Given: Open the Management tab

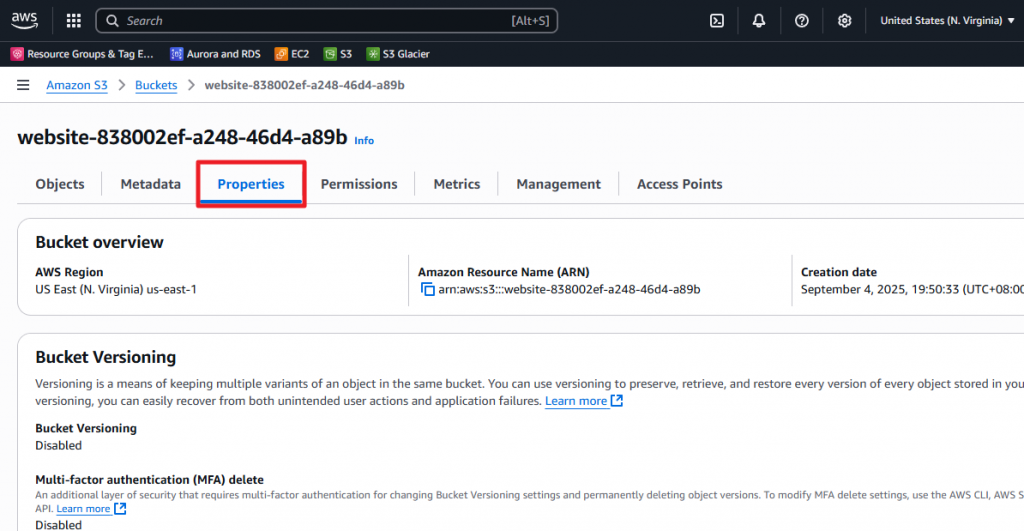Looking at the screenshot, I should click(x=558, y=184).
